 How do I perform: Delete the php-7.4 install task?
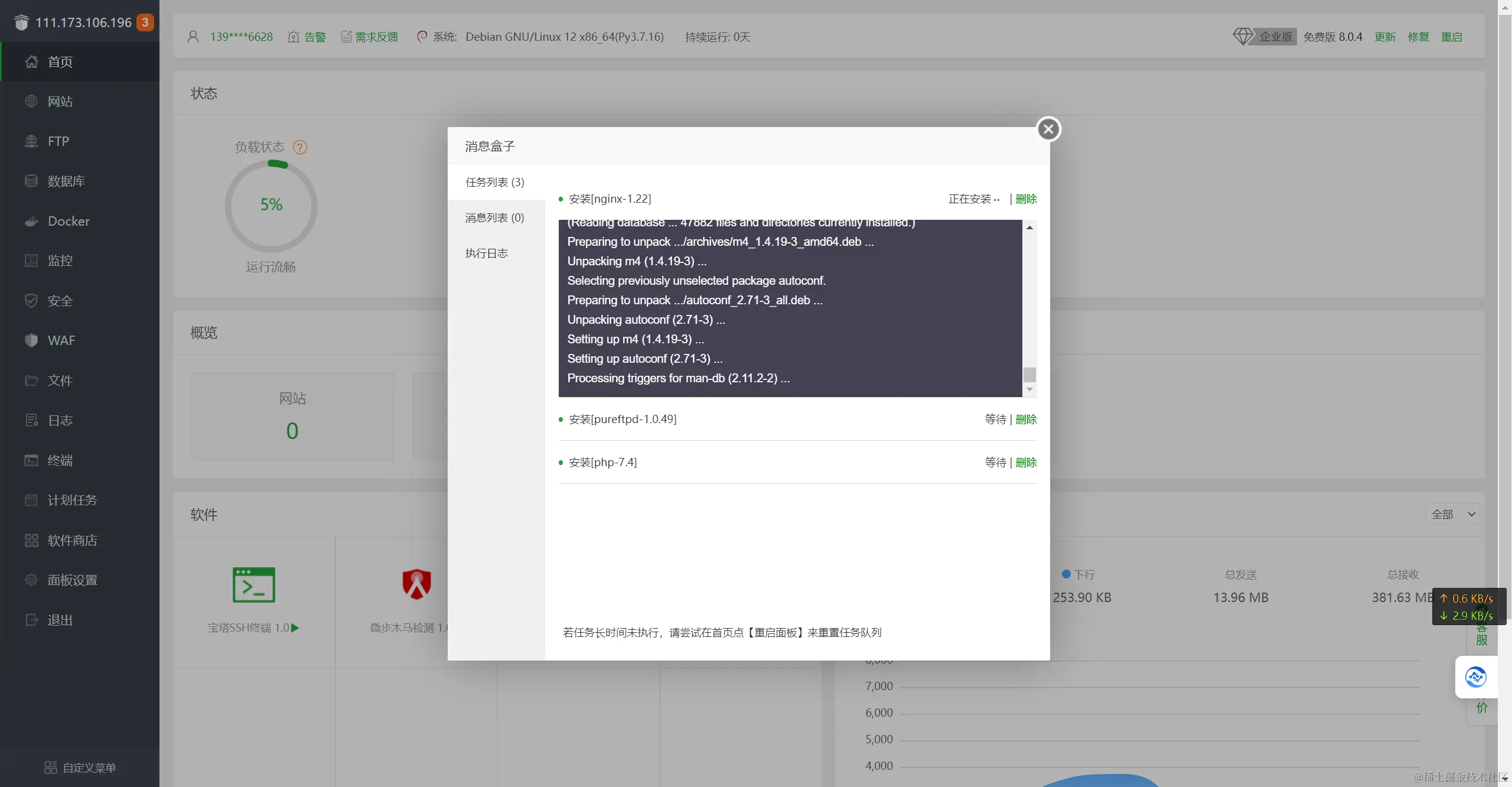pos(1026,463)
